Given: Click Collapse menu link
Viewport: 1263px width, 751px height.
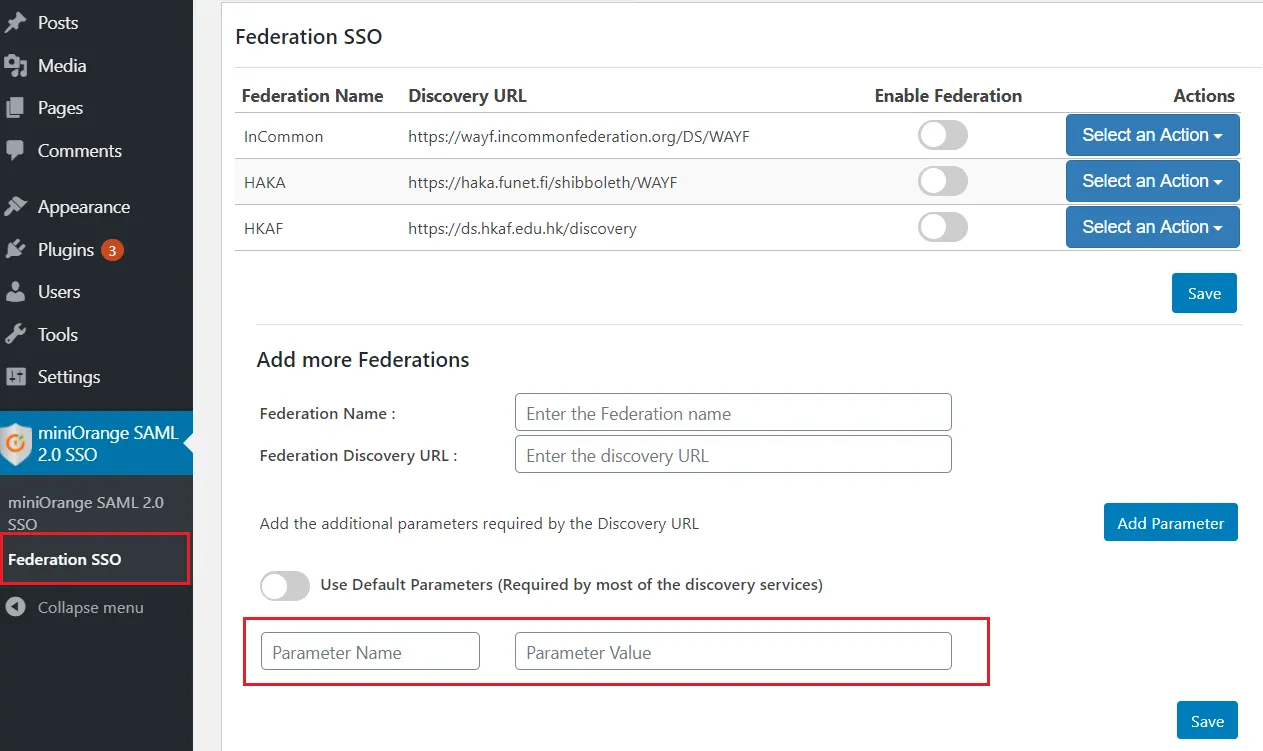Looking at the screenshot, I should (90, 607).
